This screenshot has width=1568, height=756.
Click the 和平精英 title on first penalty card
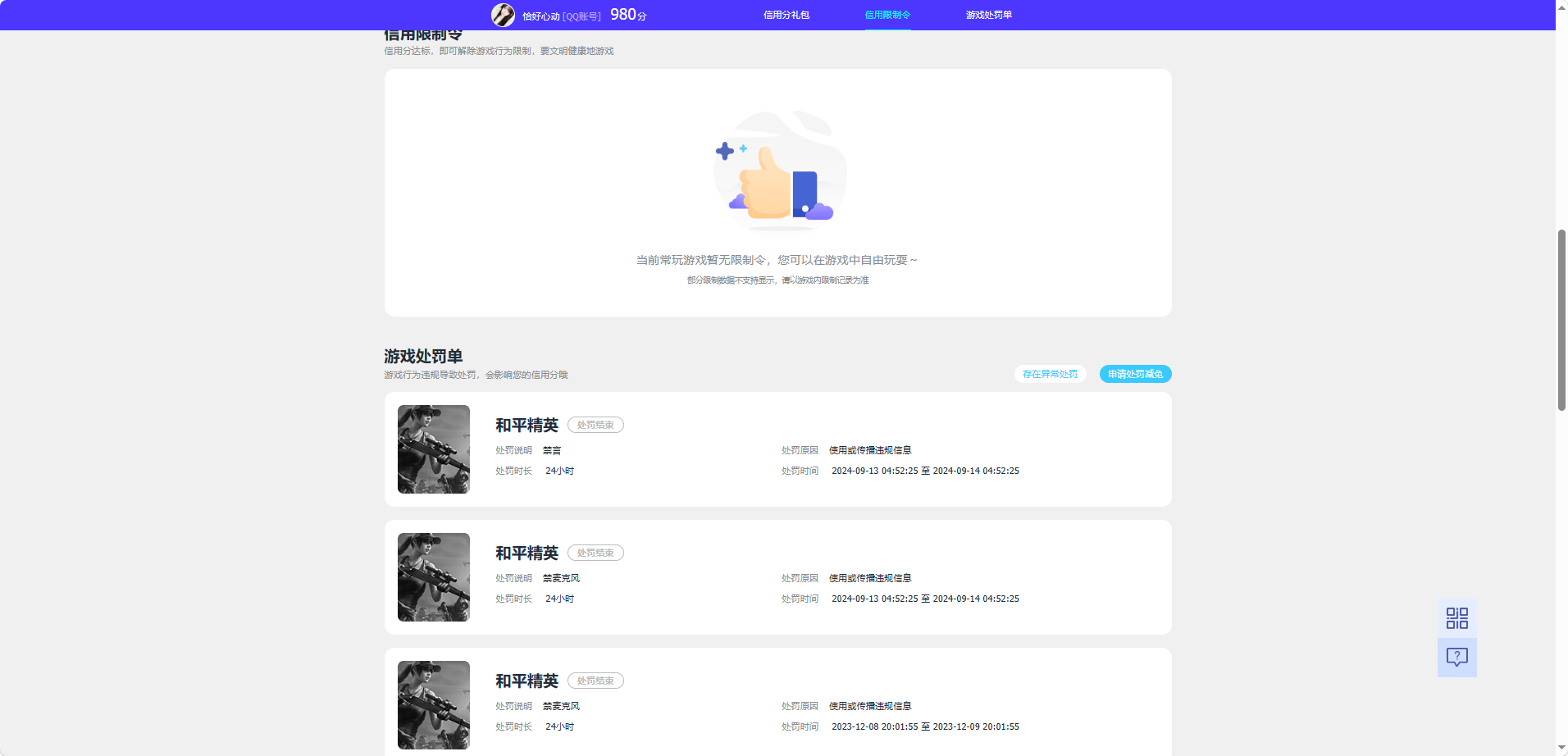click(526, 425)
